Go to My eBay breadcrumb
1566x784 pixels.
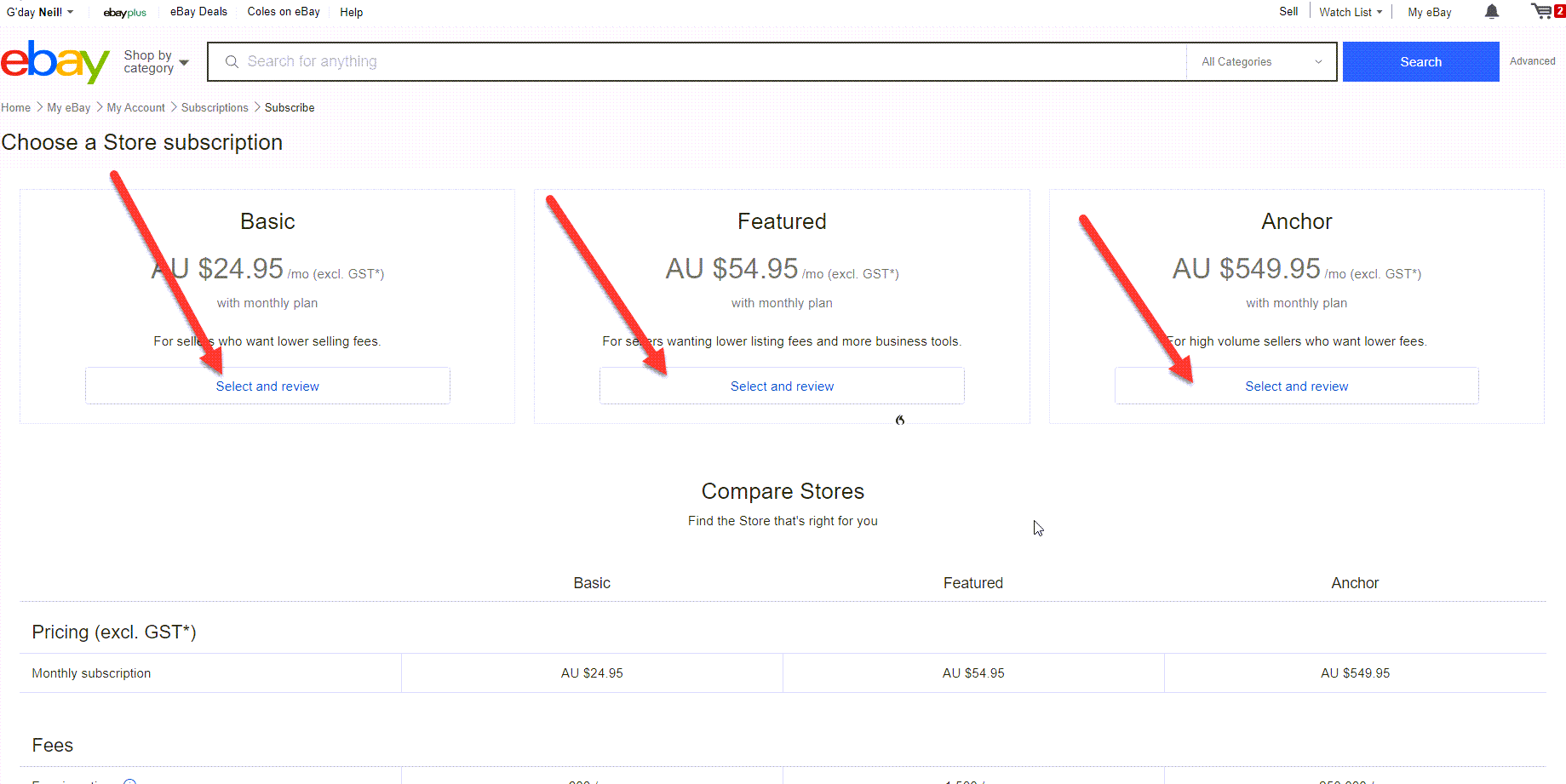[x=69, y=107]
